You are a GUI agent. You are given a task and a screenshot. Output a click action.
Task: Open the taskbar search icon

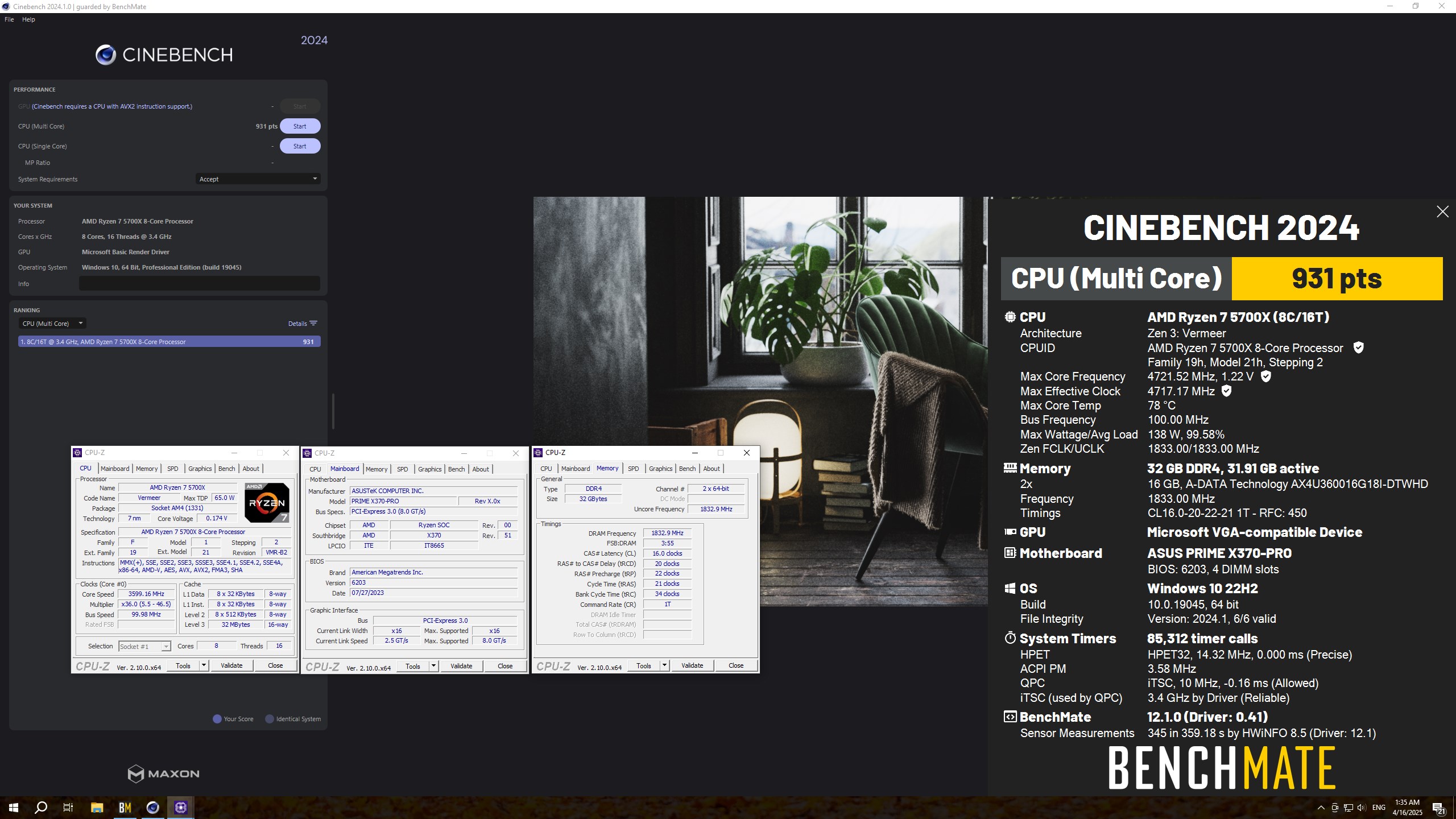coord(41,808)
